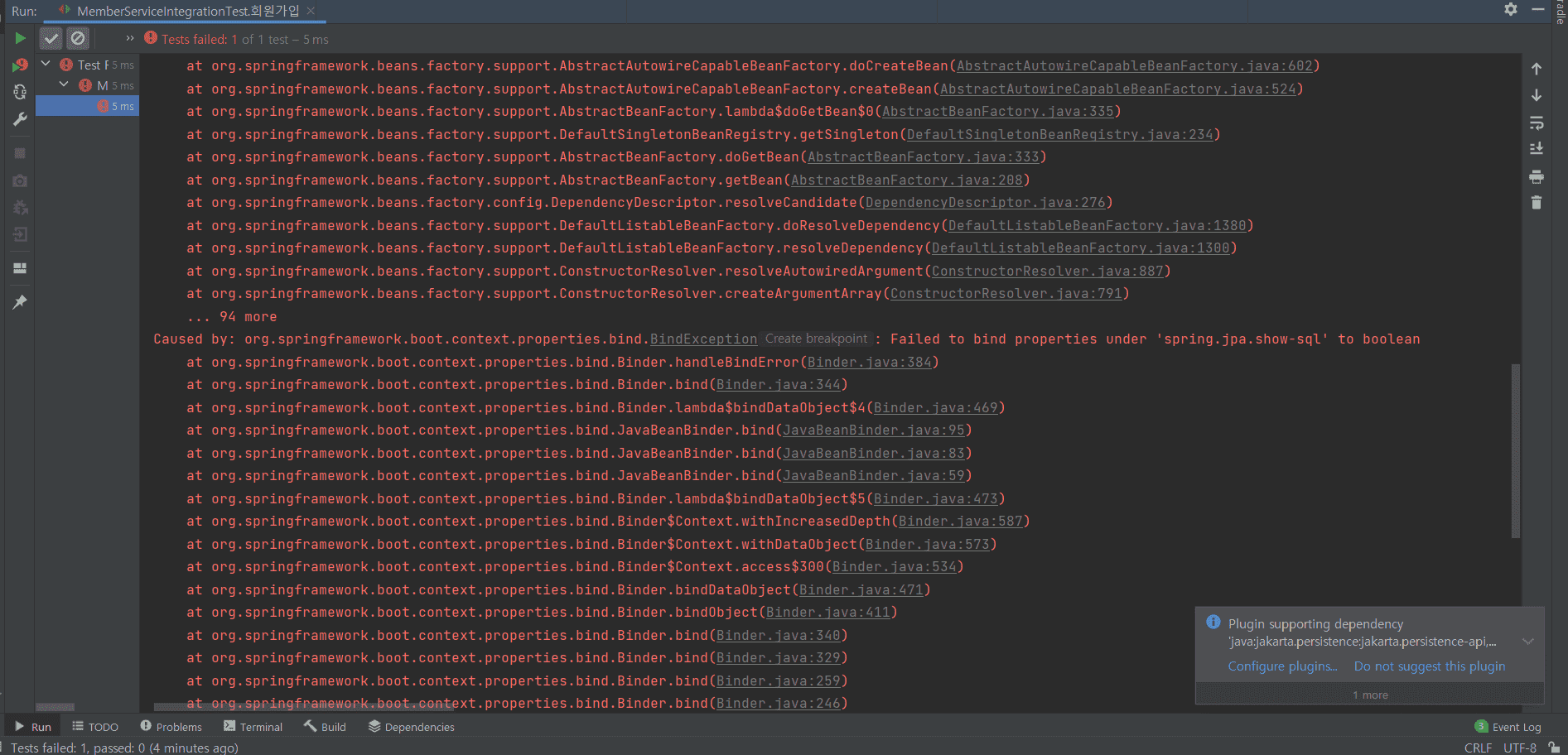Toggle show passed tests checkmark
Image resolution: width=1568 pixels, height=755 pixels.
[51, 38]
